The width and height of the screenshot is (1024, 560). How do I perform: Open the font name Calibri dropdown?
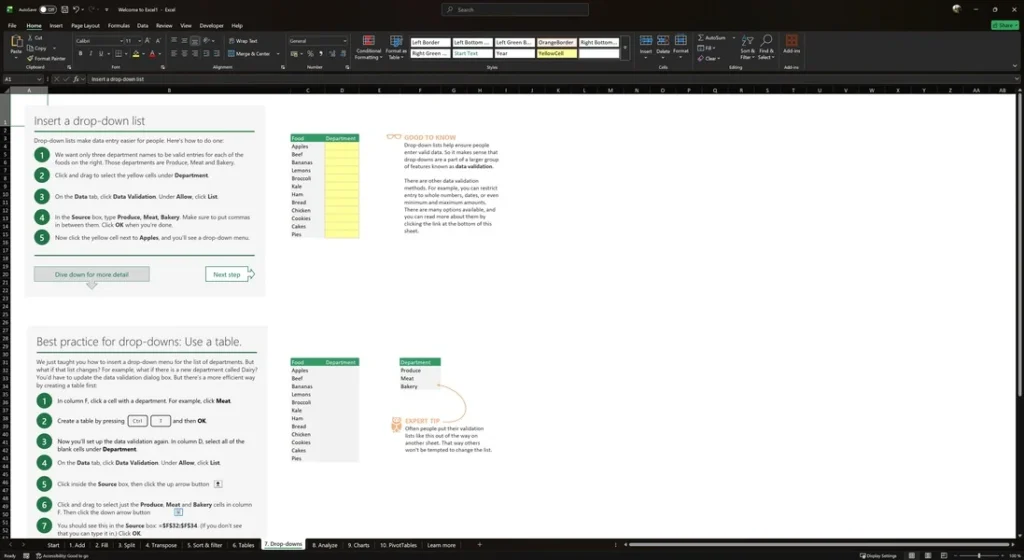pyautogui.click(x=121, y=40)
